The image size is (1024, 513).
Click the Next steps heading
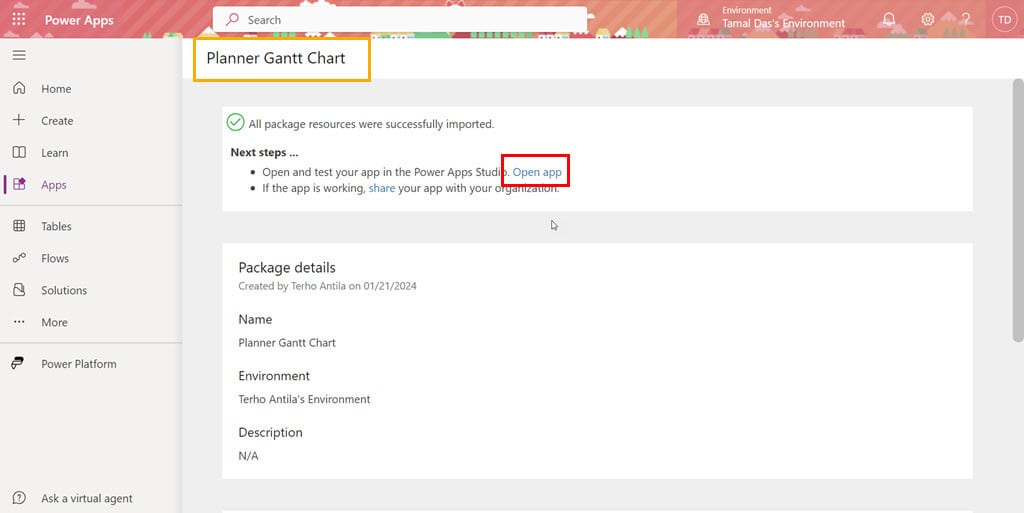click(264, 152)
